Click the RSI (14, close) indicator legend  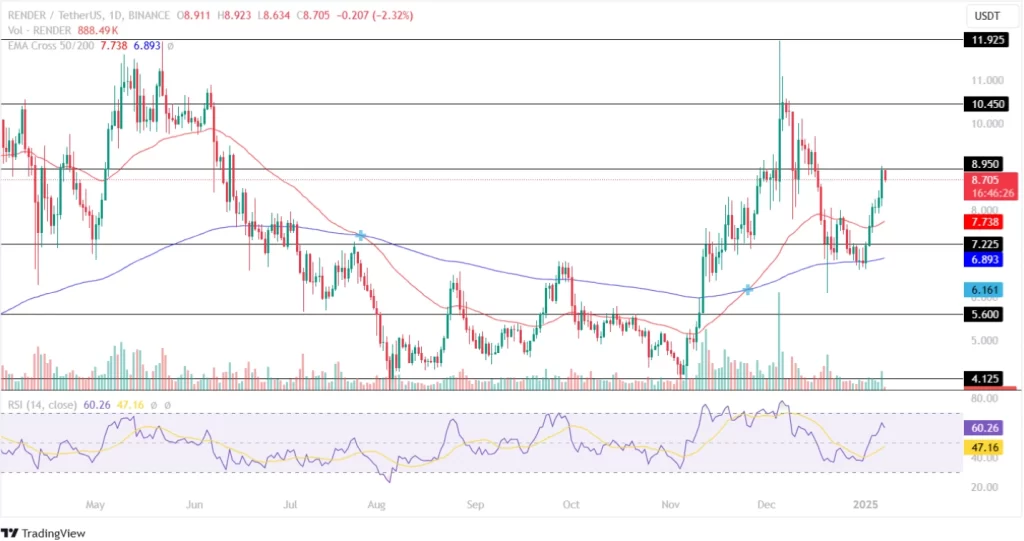(42, 405)
